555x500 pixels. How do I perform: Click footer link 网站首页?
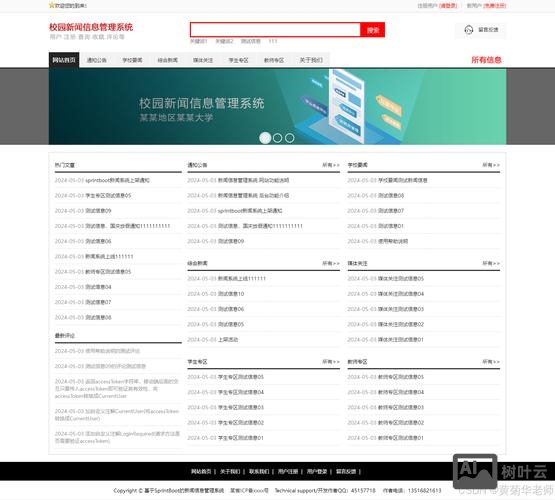click(201, 472)
